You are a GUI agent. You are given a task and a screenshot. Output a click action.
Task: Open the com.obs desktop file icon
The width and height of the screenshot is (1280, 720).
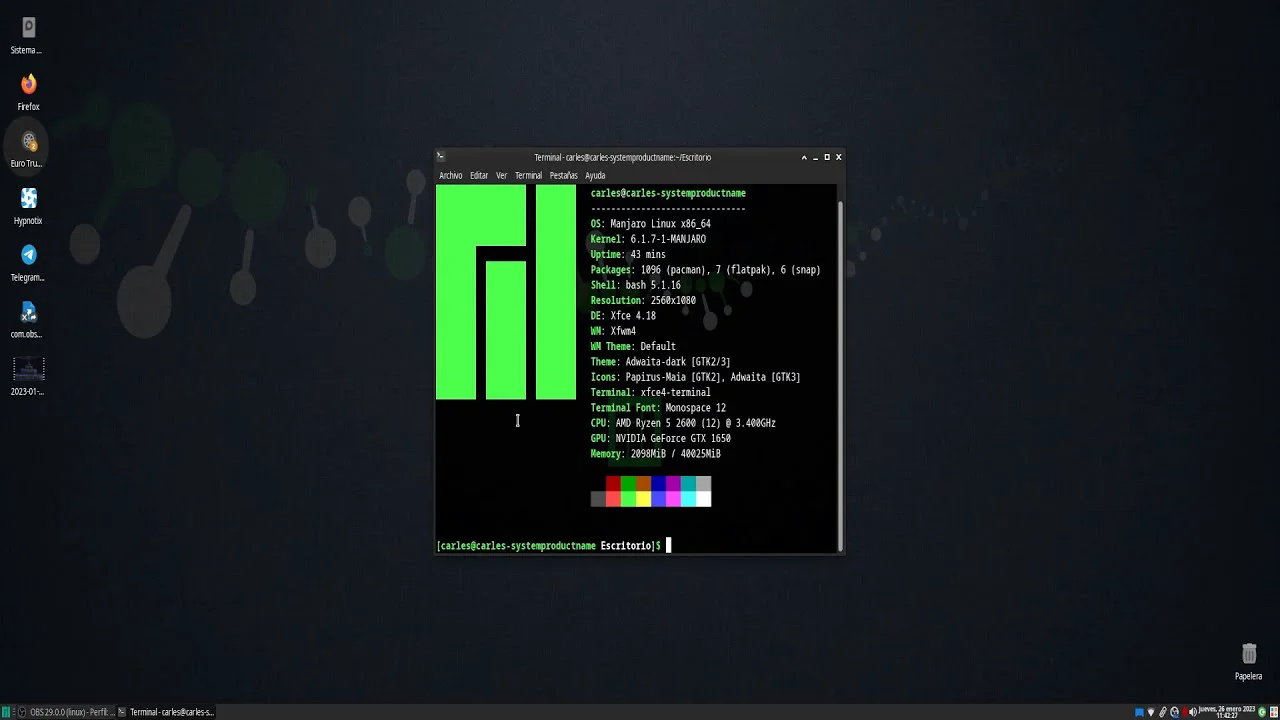(28, 313)
